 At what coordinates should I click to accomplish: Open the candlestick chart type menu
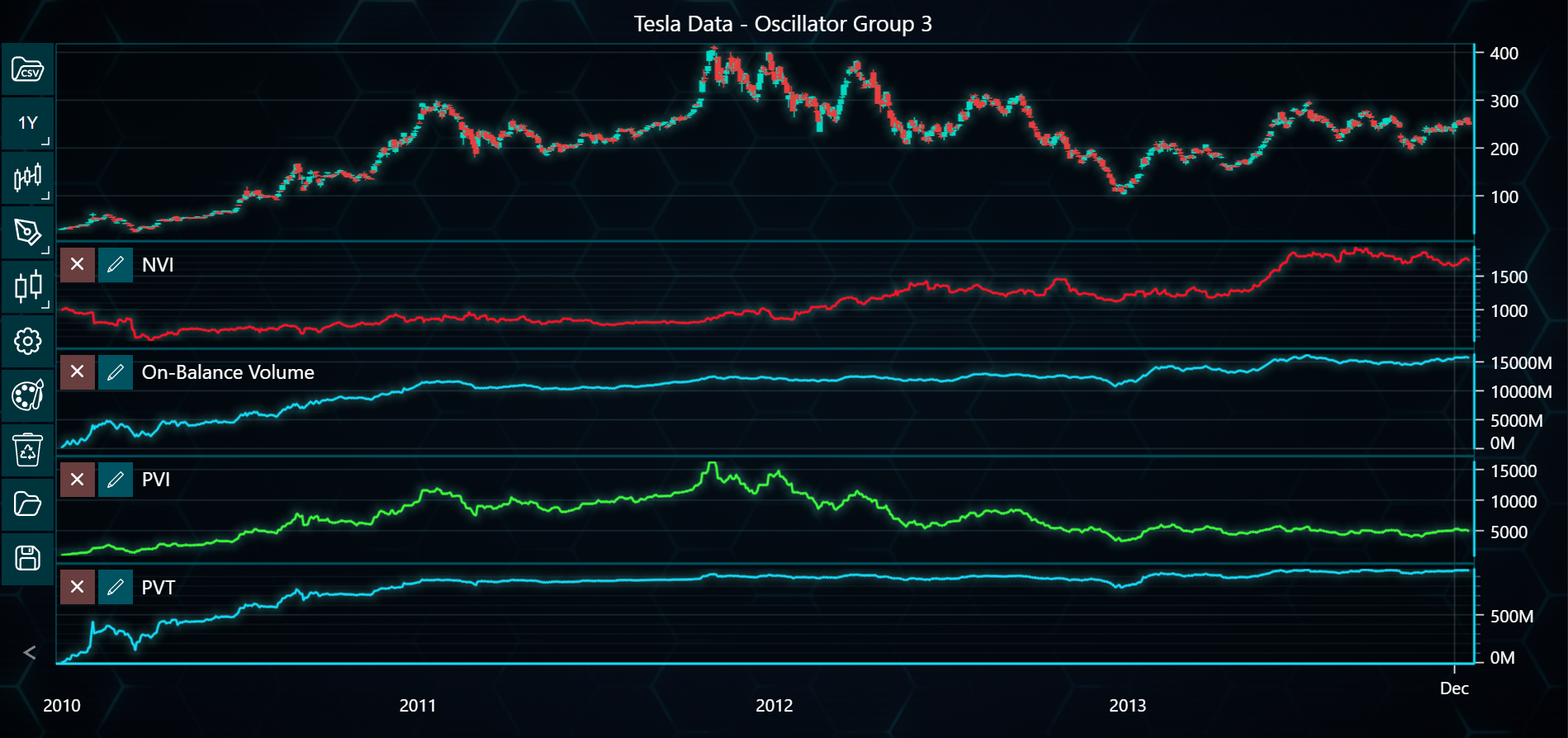(27, 177)
